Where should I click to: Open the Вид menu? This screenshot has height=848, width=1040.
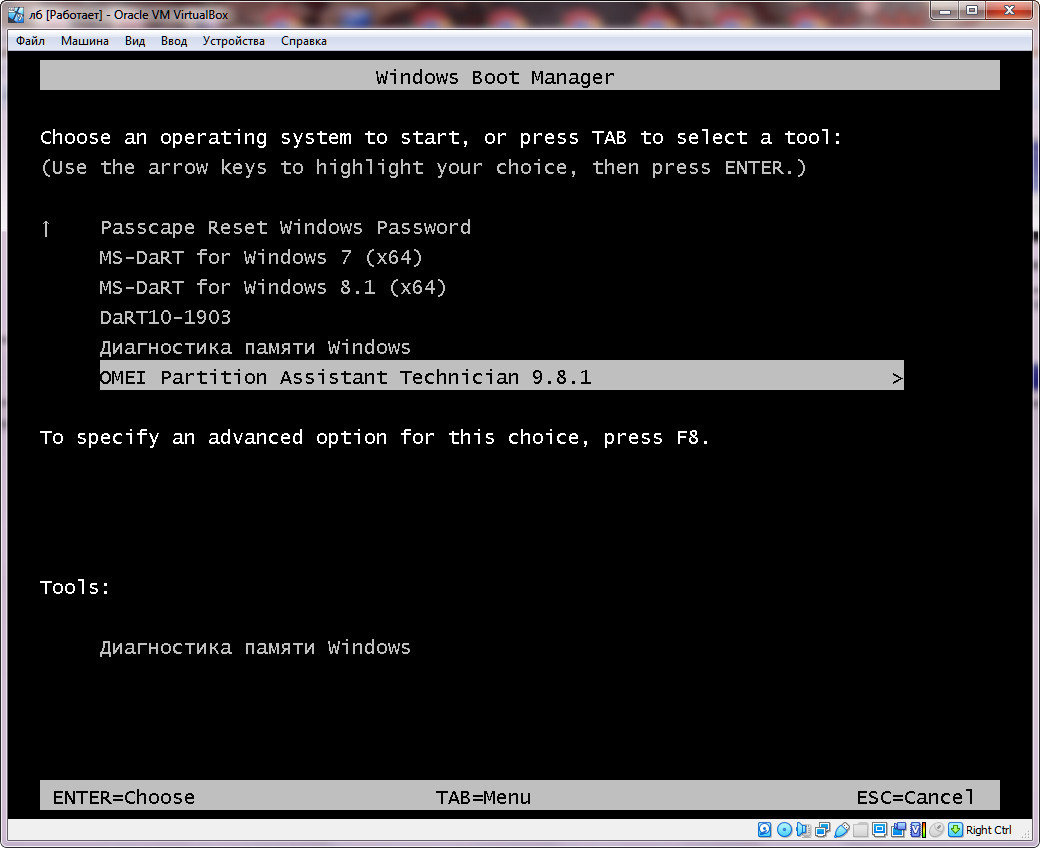point(134,41)
